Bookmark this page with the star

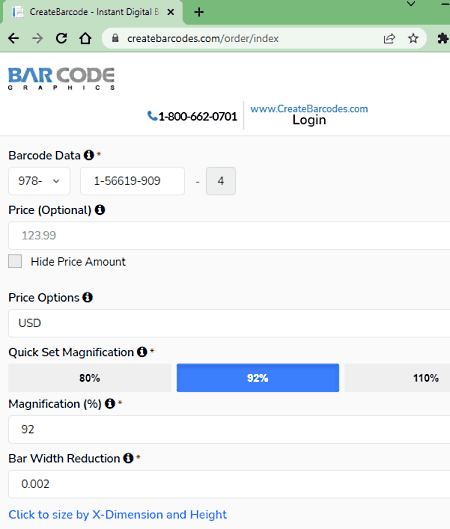tap(413, 38)
